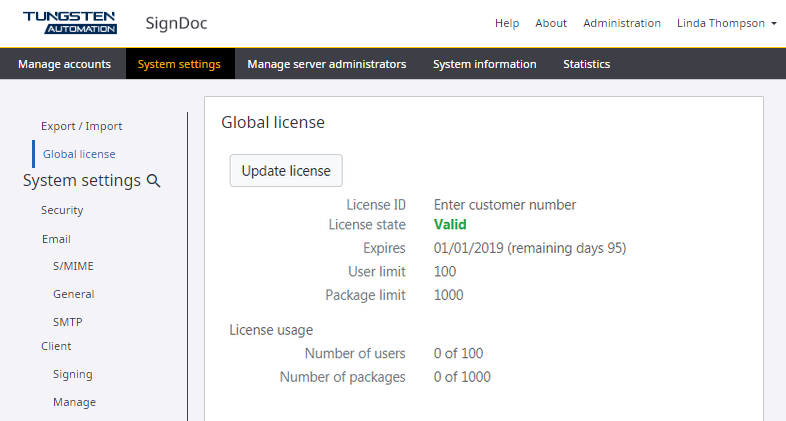Screen dimensions: 786x421
Task: Click the Number of packages label
Action: (x=343, y=377)
